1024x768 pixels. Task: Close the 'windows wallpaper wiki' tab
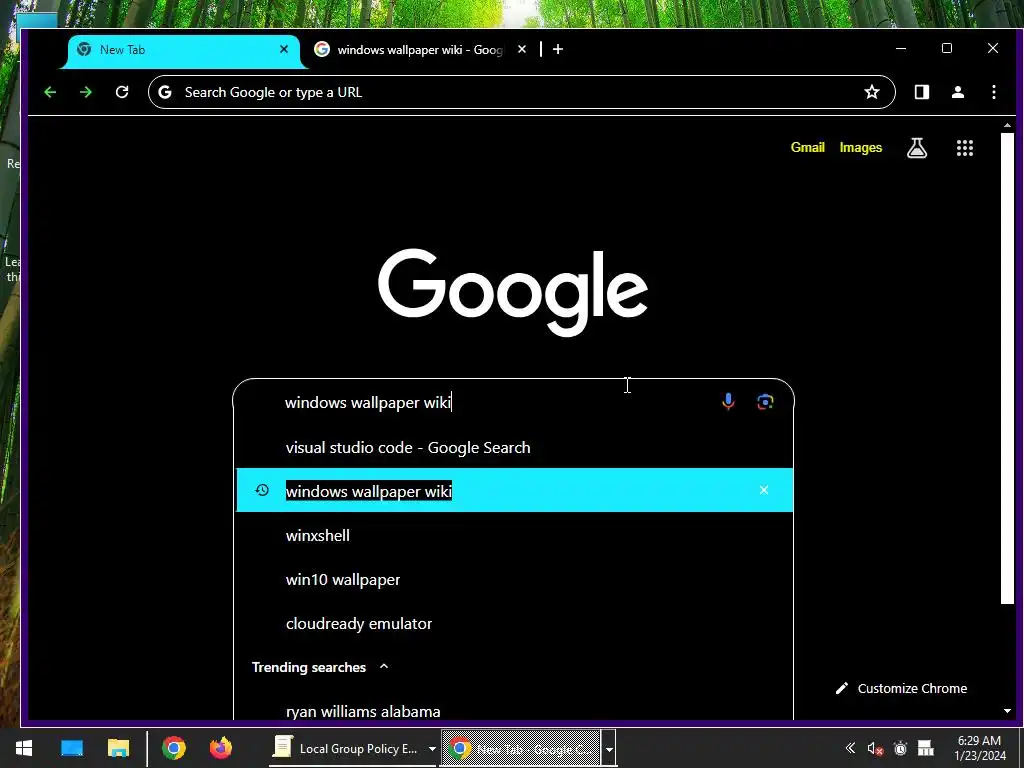pos(522,49)
